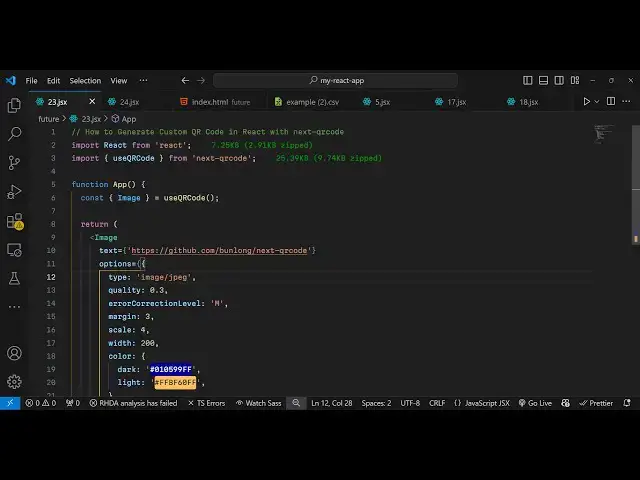The image size is (640, 480).
Task: Open the Edit menu
Action: coord(53,81)
